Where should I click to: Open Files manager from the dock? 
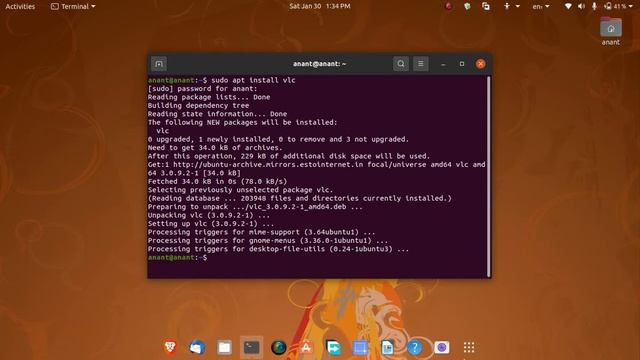pyautogui.click(x=224, y=347)
